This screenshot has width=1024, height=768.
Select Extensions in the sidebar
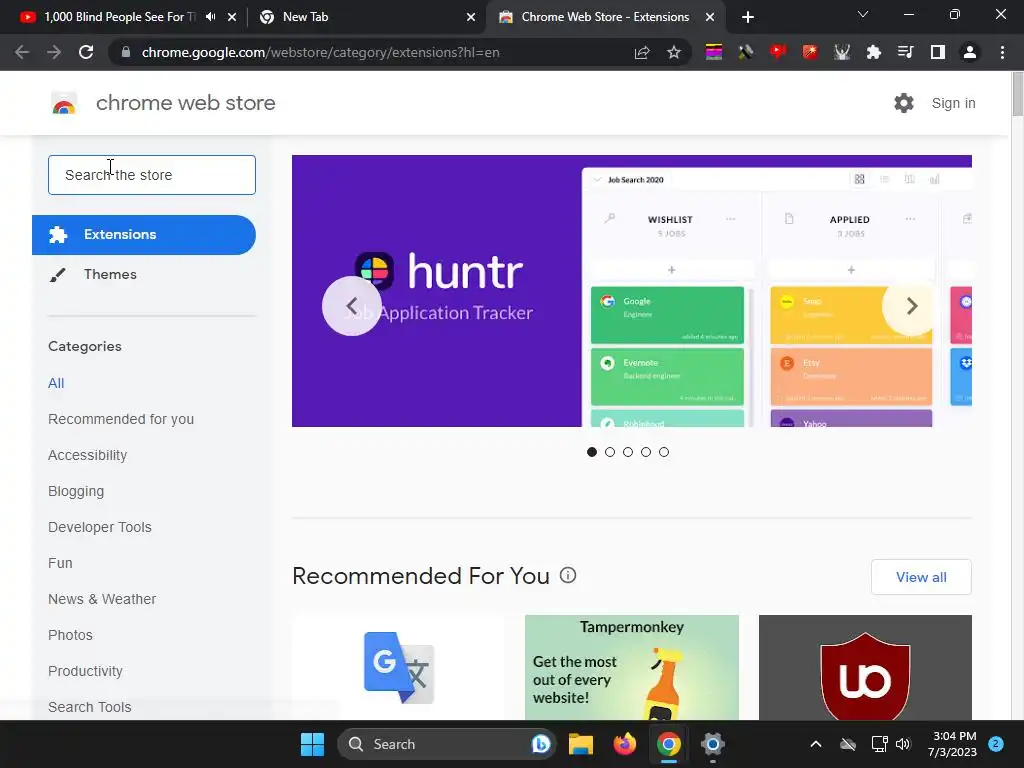coord(144,234)
